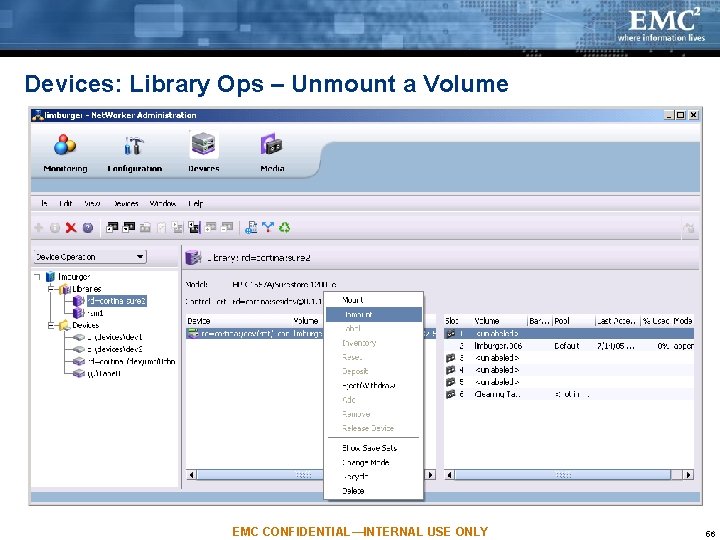Open the Window menu
The width and height of the screenshot is (720, 540).
click(x=163, y=203)
